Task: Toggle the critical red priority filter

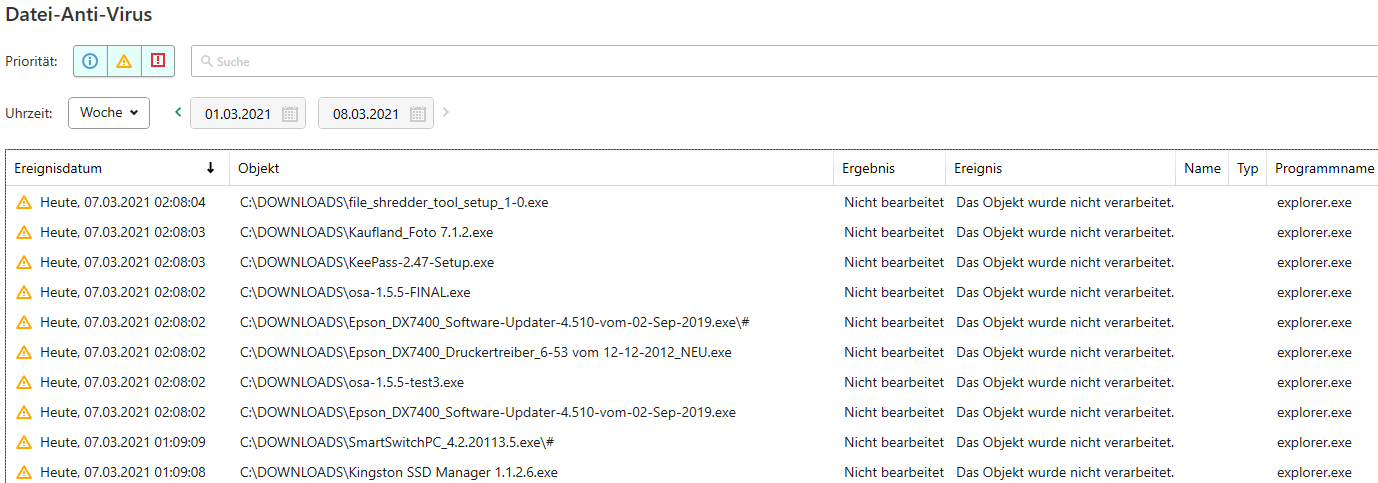Action: (x=158, y=61)
